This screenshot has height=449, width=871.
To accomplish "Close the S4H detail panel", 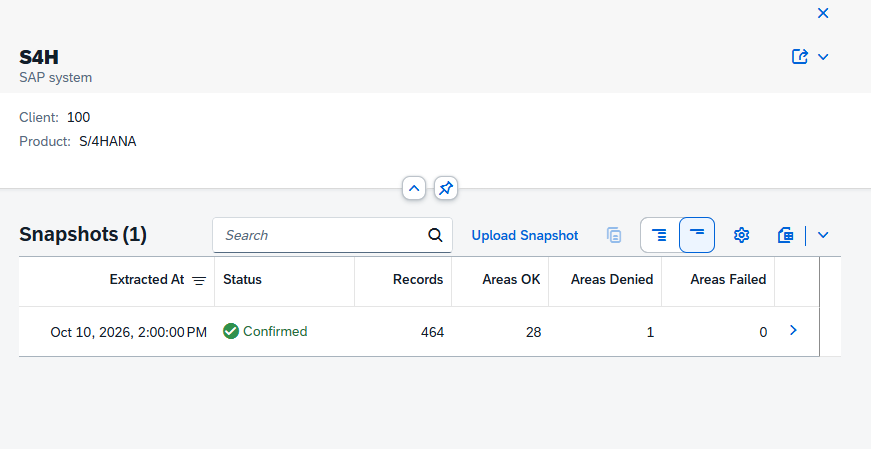I will click(x=823, y=13).
